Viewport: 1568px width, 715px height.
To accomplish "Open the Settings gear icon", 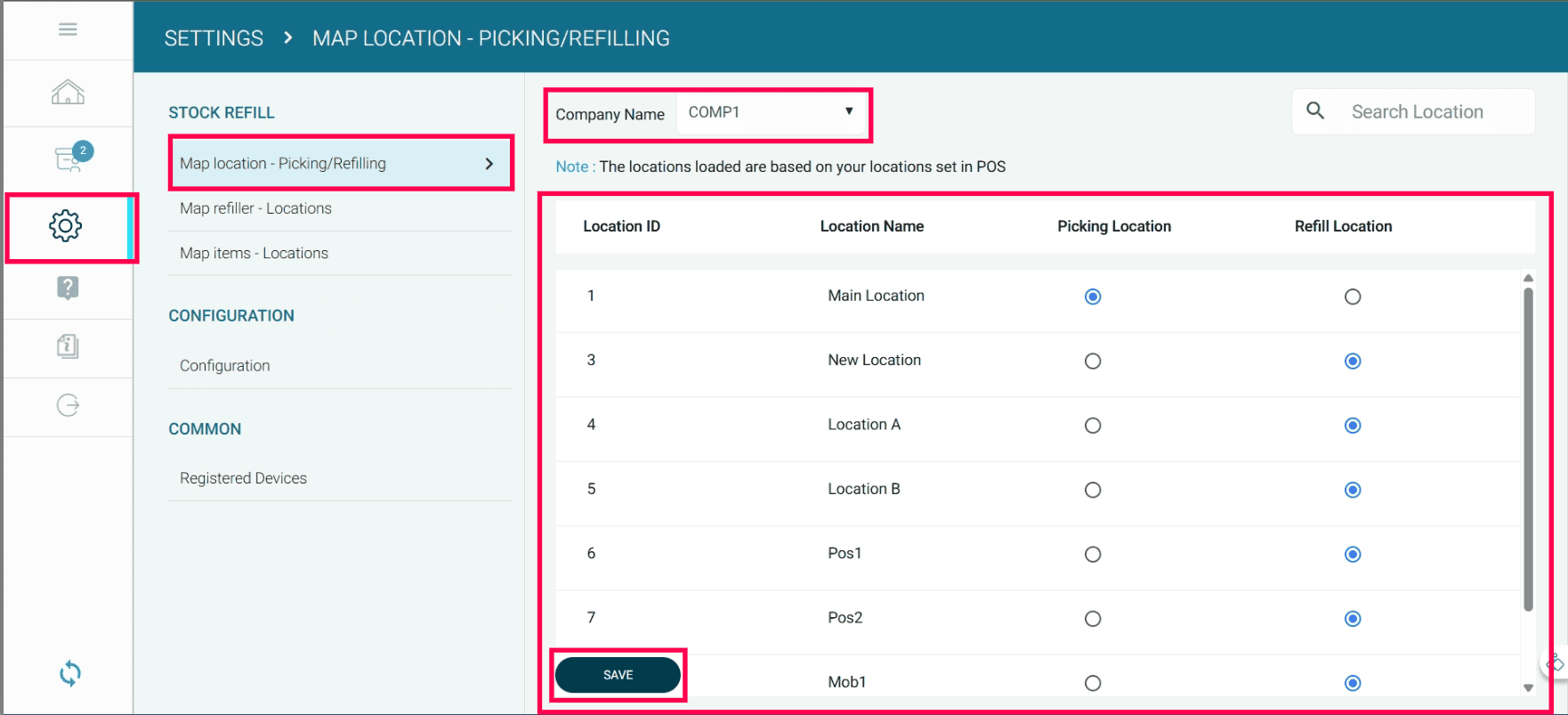I will tap(66, 226).
